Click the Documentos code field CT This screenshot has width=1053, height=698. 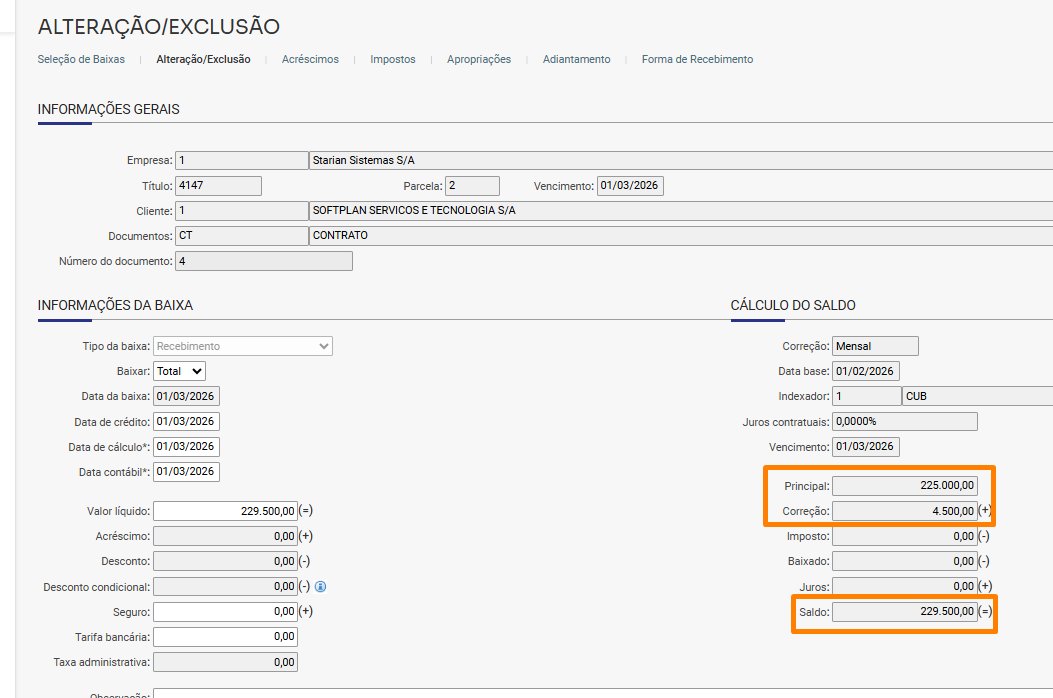[242, 235]
